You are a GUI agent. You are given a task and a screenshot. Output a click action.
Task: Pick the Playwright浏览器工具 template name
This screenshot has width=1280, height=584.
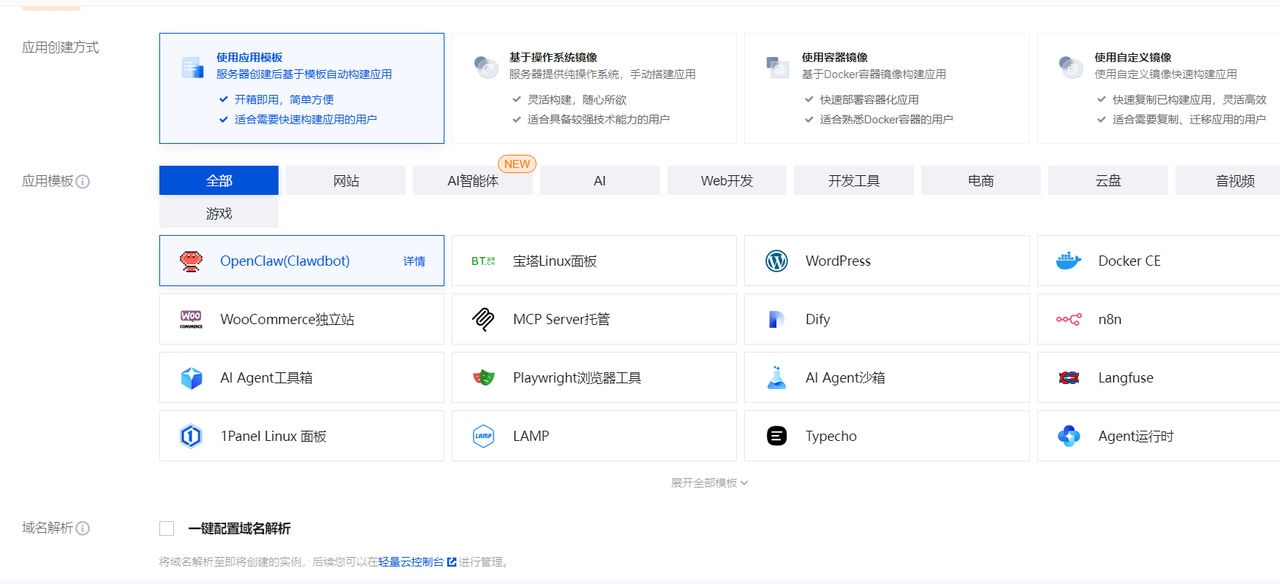pyautogui.click(x=577, y=378)
